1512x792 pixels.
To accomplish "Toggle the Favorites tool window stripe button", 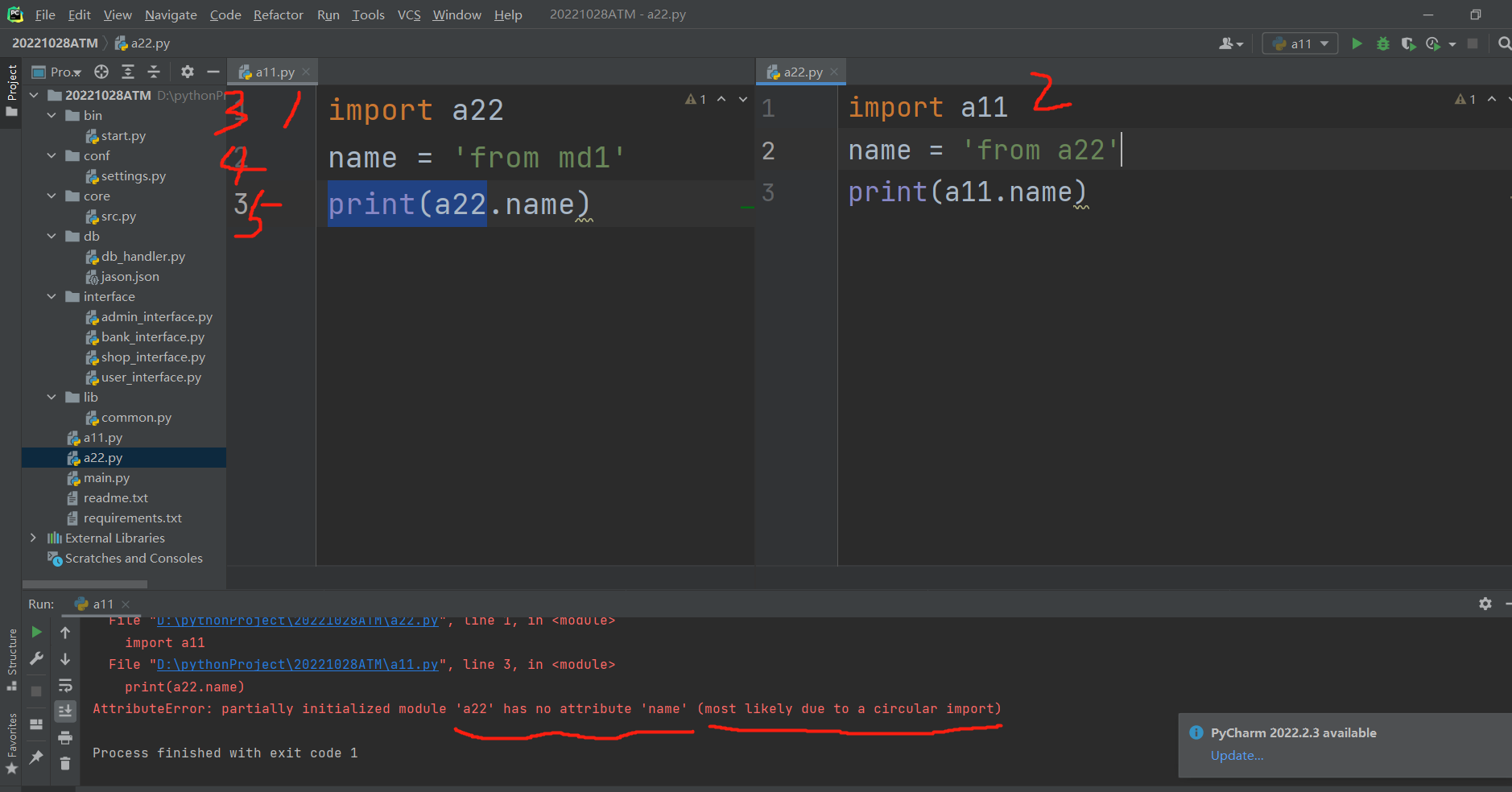I will pyautogui.click(x=11, y=745).
